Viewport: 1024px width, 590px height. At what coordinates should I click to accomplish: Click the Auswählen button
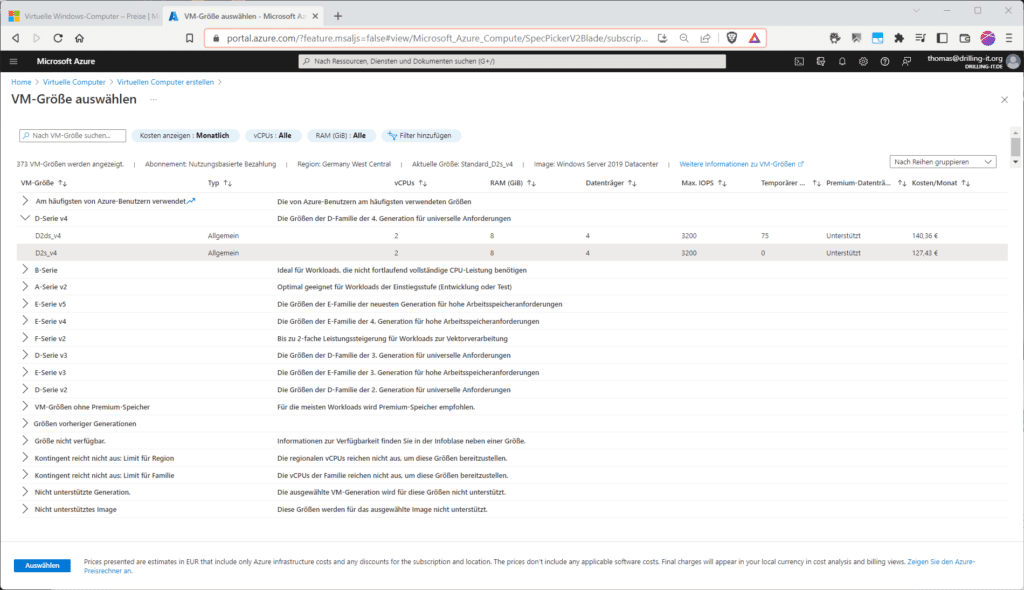coord(42,566)
